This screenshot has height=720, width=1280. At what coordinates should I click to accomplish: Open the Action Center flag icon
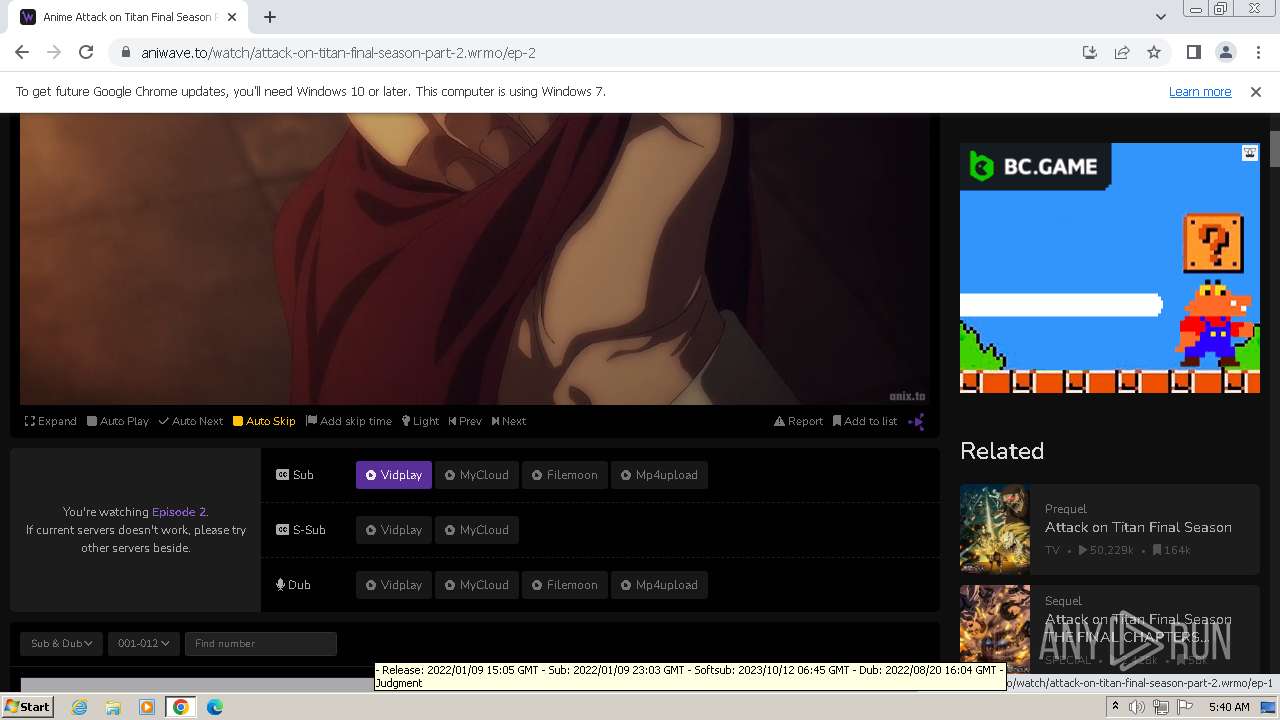point(1185,707)
